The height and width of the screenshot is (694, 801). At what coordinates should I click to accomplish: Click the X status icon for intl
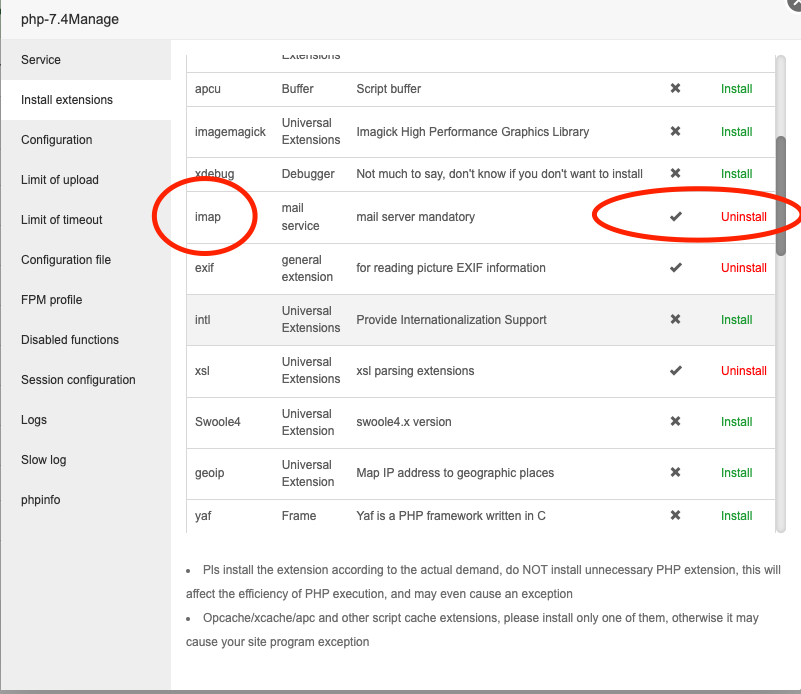pos(675,320)
